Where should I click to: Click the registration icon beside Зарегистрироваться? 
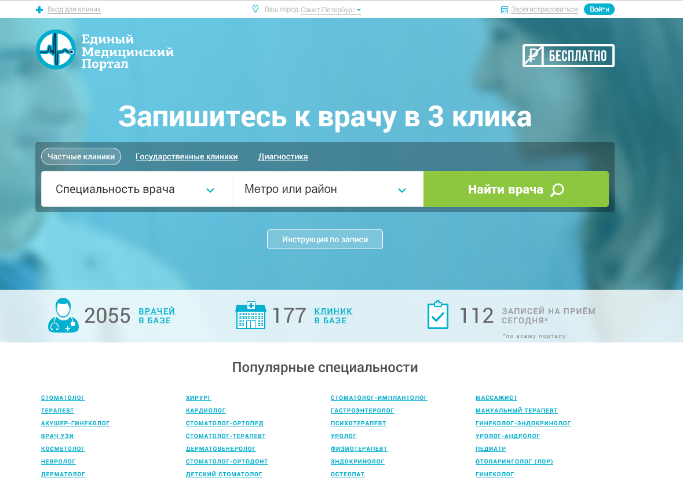click(503, 9)
